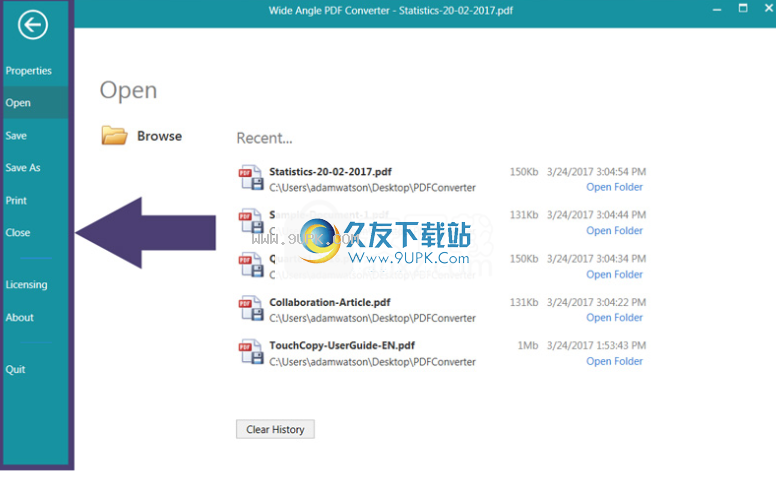
Task: Minimize the PDF Converter window
Action: point(717,9)
